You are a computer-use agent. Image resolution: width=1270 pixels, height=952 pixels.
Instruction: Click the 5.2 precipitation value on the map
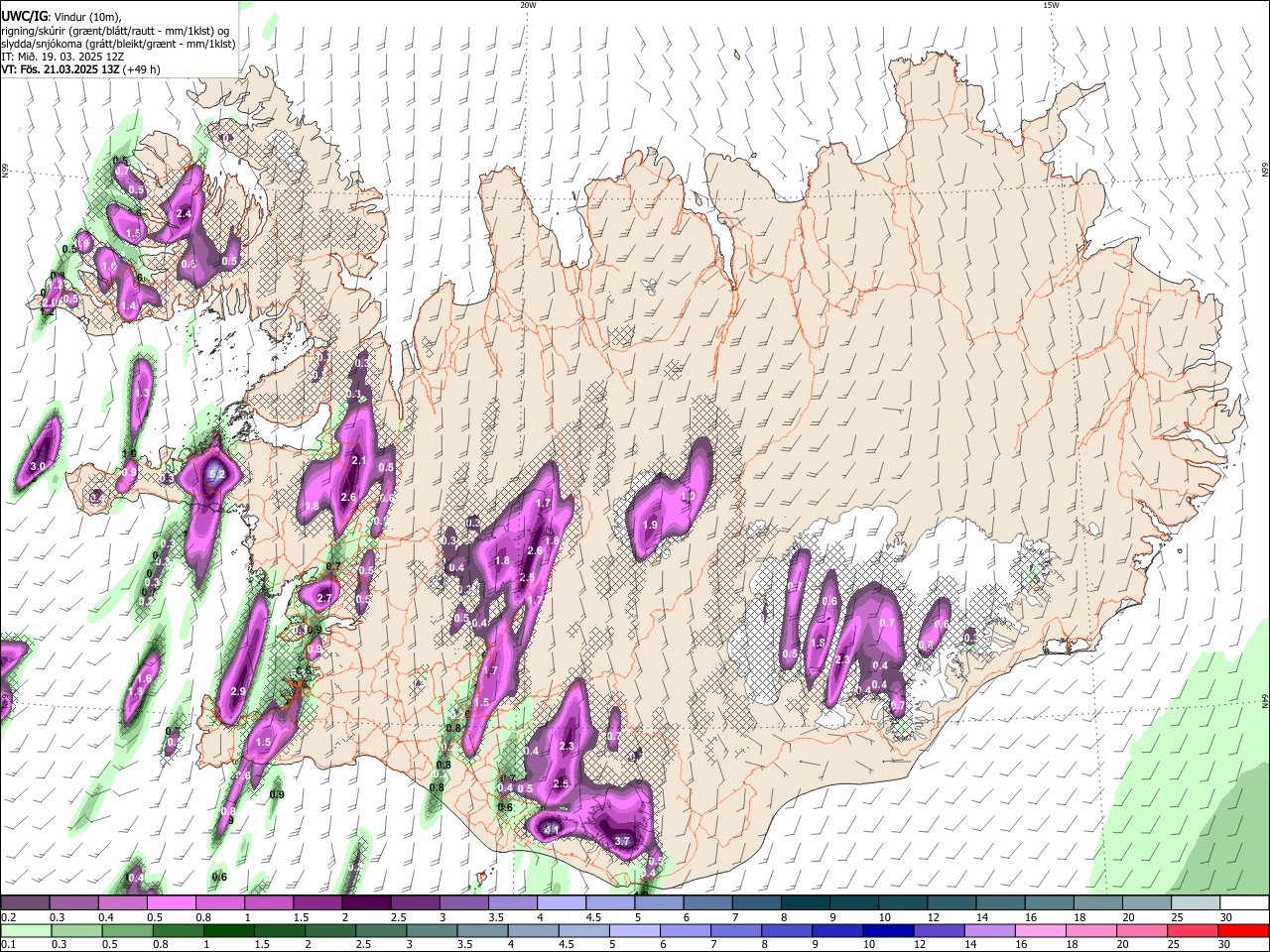coord(216,476)
